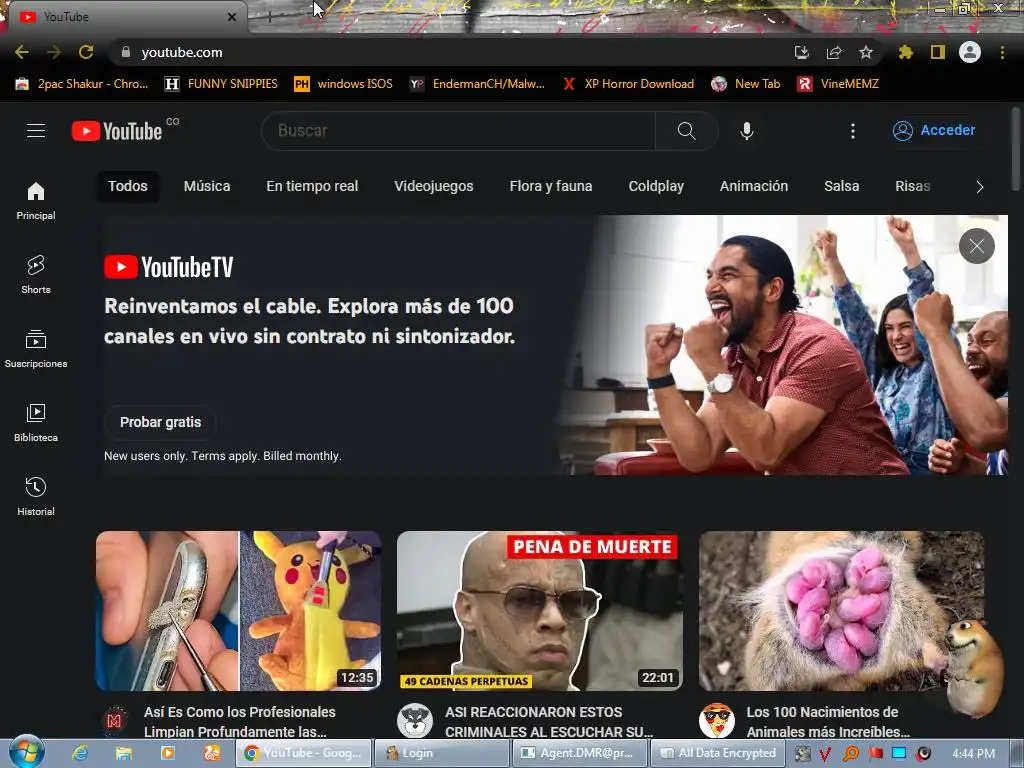
Task: Click the 4:44 PM system clock
Action: pyautogui.click(x=973, y=754)
